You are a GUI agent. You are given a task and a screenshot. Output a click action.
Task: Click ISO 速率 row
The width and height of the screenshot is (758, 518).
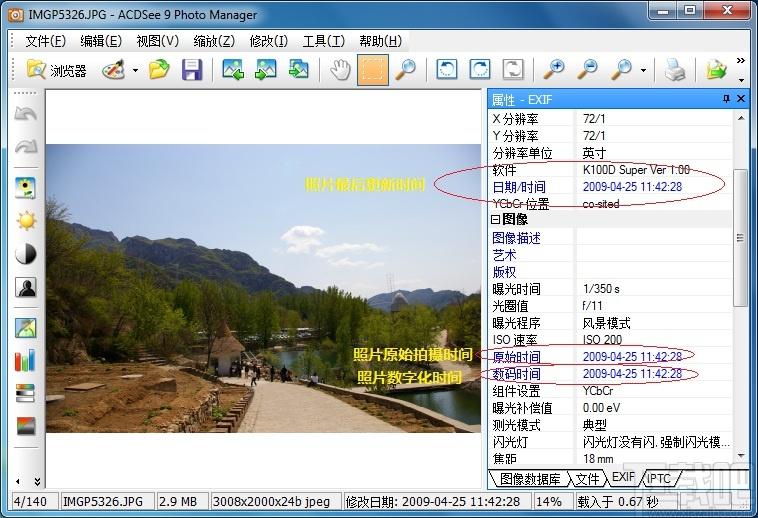point(611,340)
